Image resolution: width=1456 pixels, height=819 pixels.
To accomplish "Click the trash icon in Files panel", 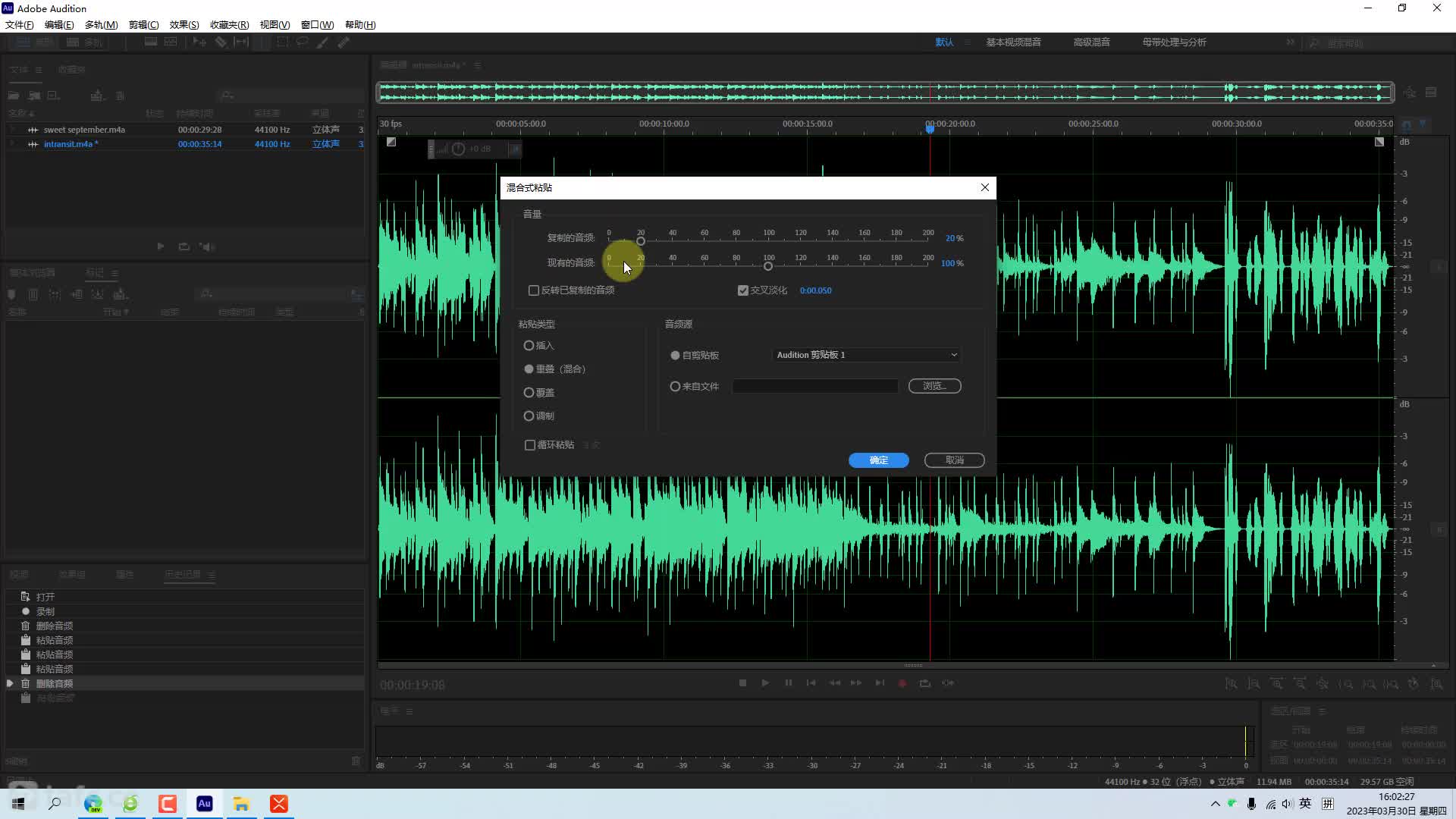I will tap(120, 96).
